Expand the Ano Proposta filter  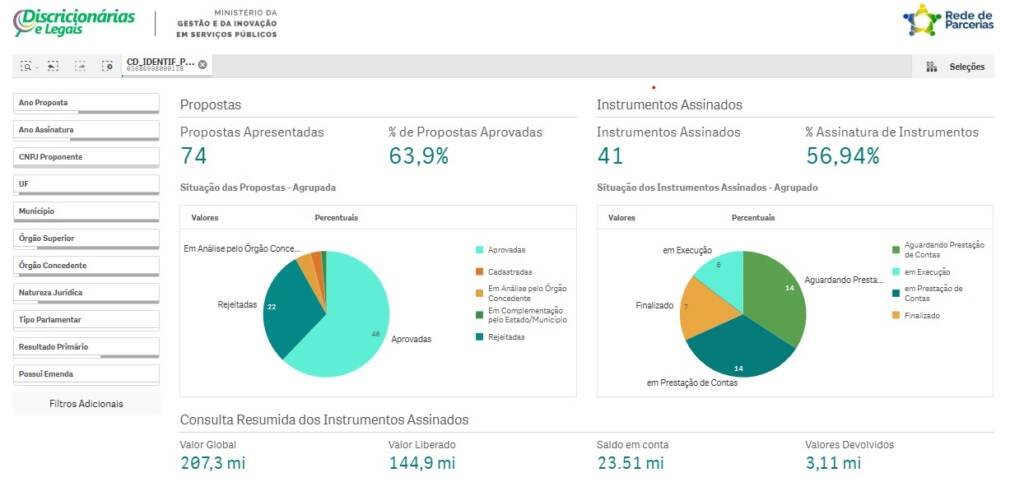(x=86, y=103)
